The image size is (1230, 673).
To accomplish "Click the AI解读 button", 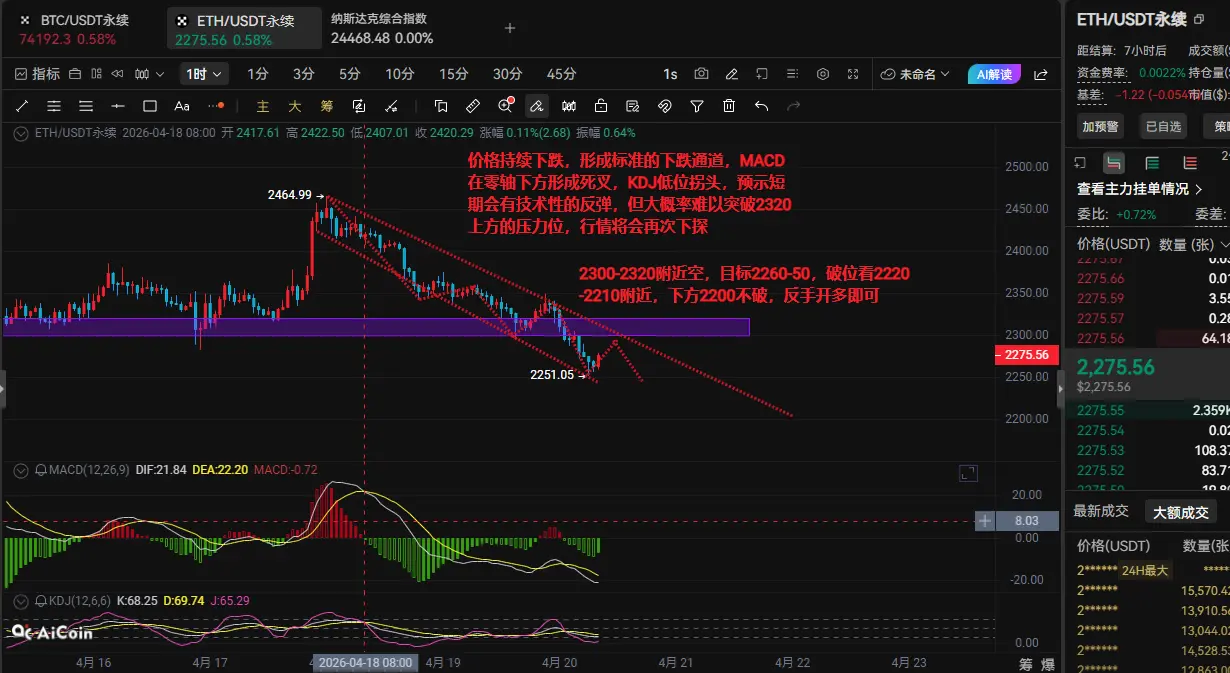I will point(994,74).
